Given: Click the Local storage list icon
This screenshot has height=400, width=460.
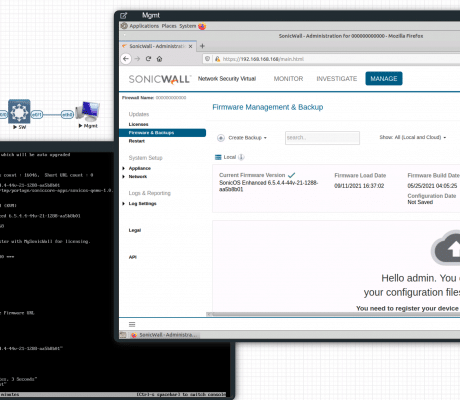Looking at the screenshot, I should coord(218,157).
